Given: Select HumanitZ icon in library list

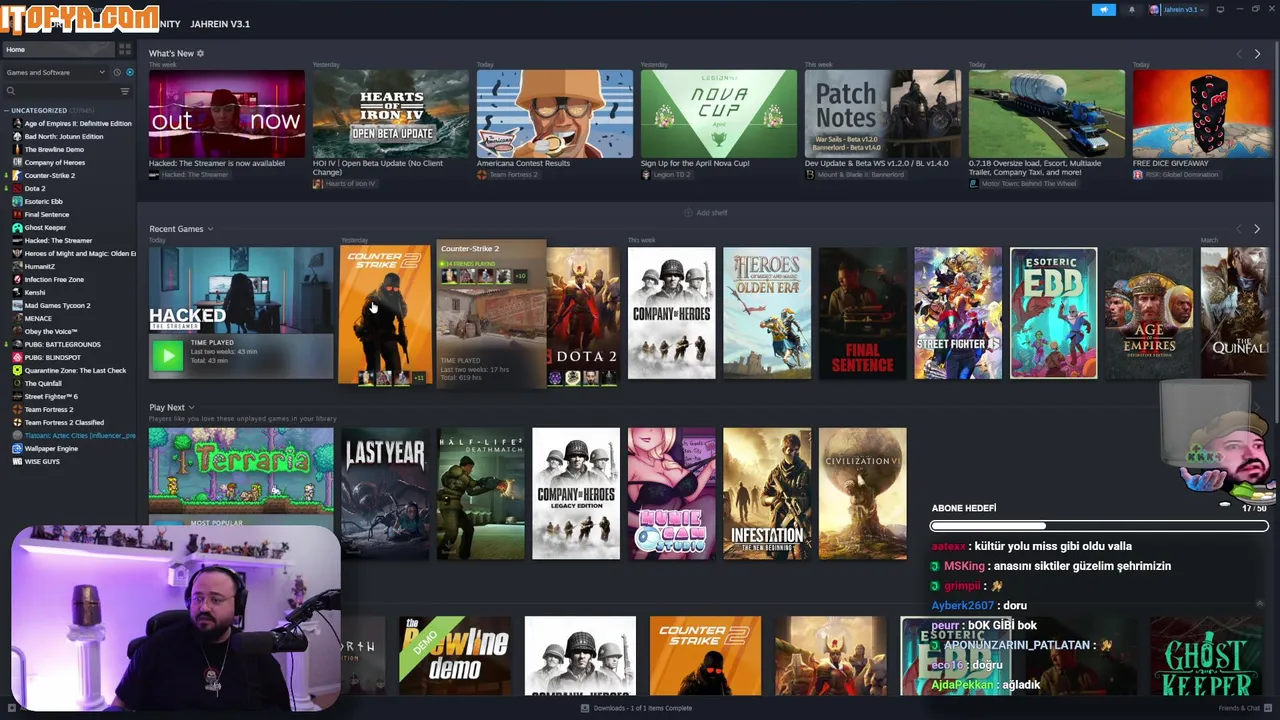Looking at the screenshot, I should click(x=17, y=267).
